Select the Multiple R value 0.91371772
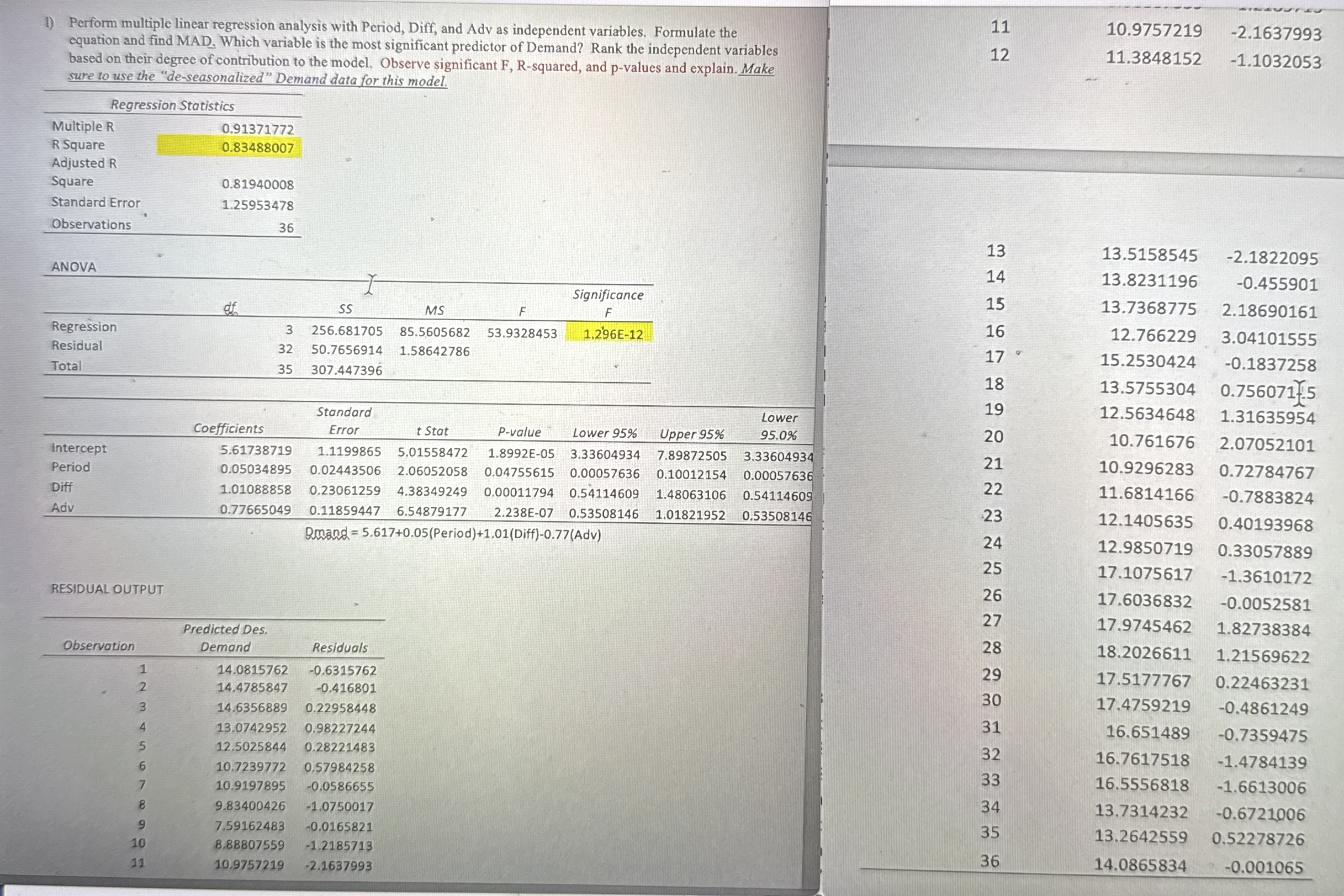Image resolution: width=1344 pixels, height=896 pixels. [x=257, y=129]
